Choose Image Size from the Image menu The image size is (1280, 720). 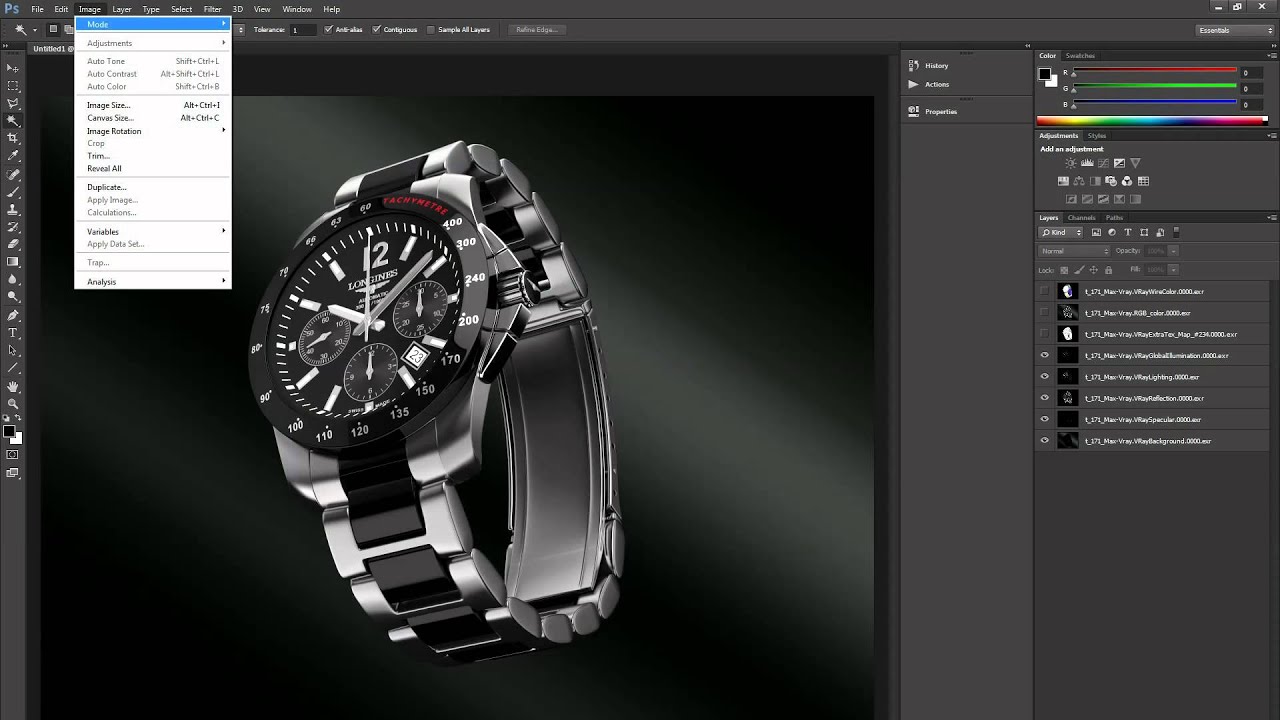click(x=153, y=105)
